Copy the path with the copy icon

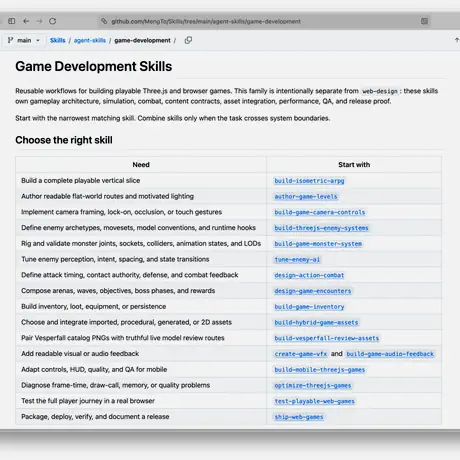pos(188,40)
